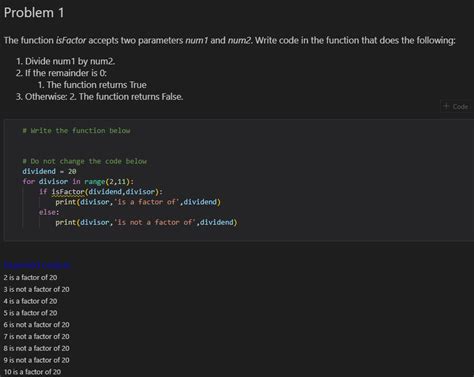Screen dimensions: 474x377
Task: Click output line '10 is a factor of 20'
Action: [x=32, y=372]
